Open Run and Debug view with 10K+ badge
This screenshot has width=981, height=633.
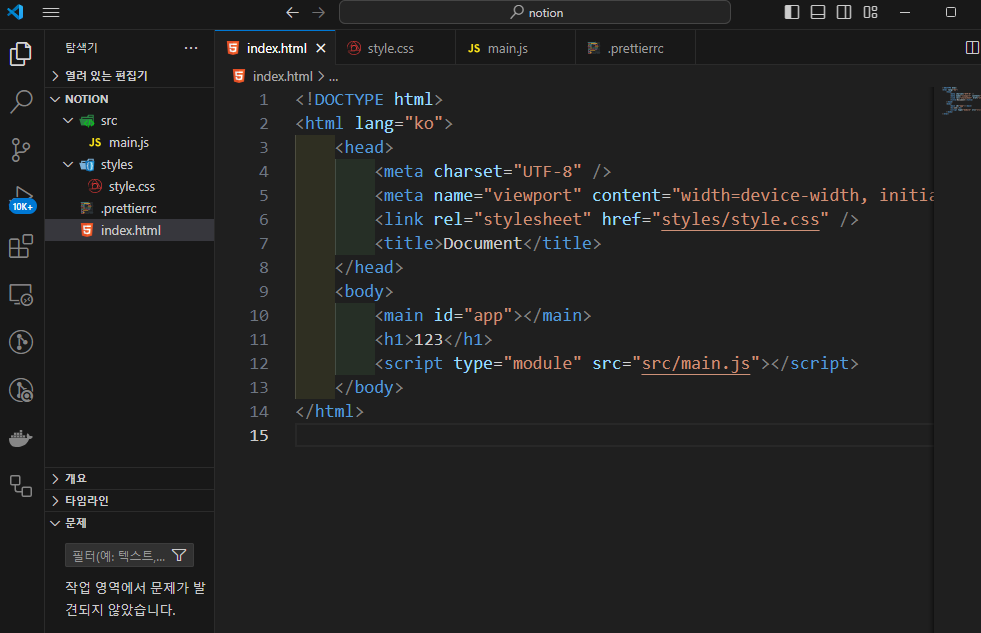[x=23, y=198]
